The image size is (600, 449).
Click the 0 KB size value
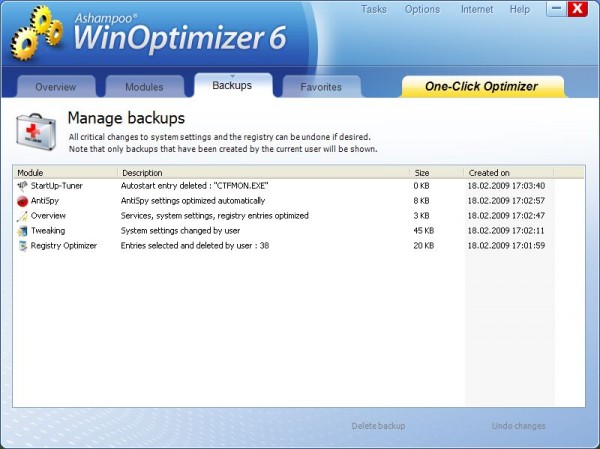click(421, 186)
